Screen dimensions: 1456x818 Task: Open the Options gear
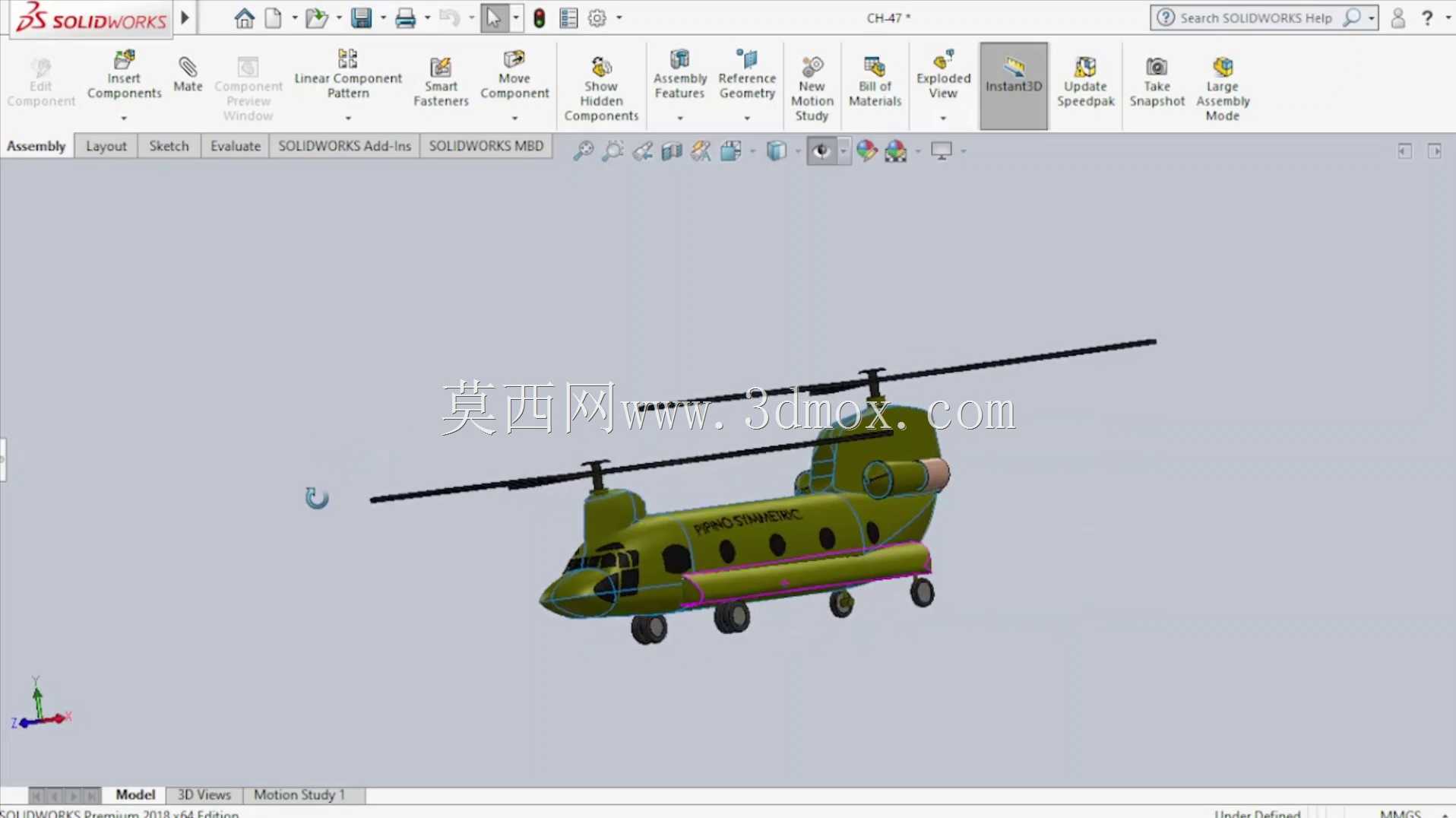(597, 17)
